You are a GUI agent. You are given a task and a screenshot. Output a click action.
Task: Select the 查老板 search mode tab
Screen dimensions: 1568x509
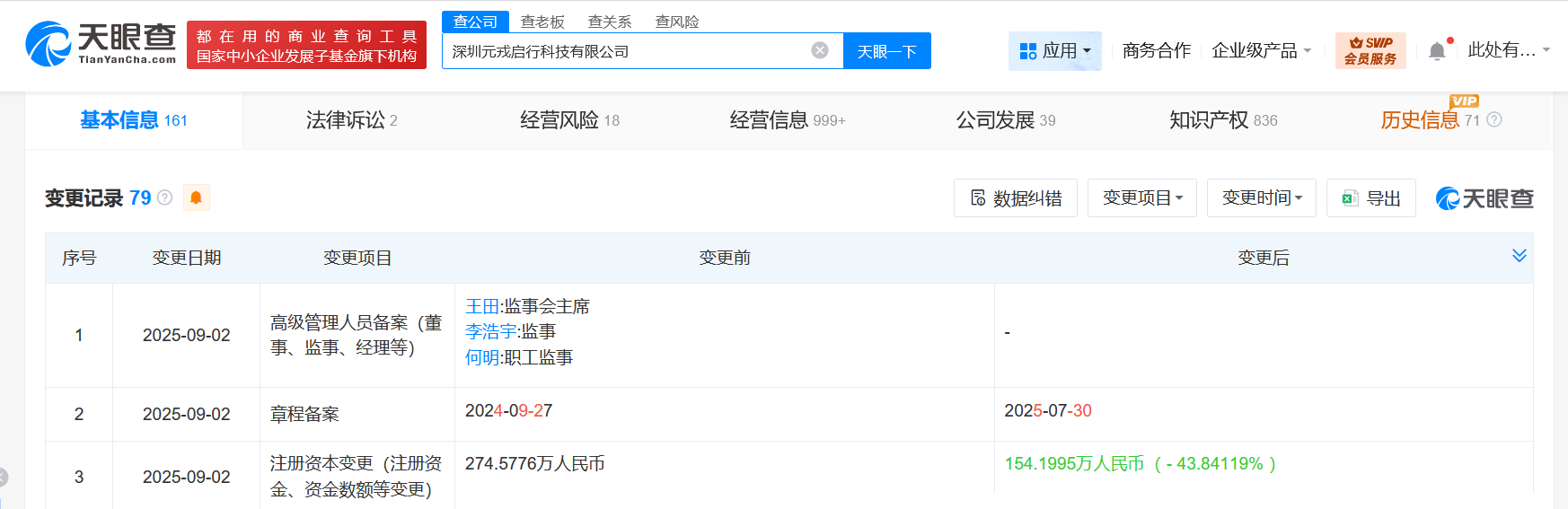(x=542, y=22)
